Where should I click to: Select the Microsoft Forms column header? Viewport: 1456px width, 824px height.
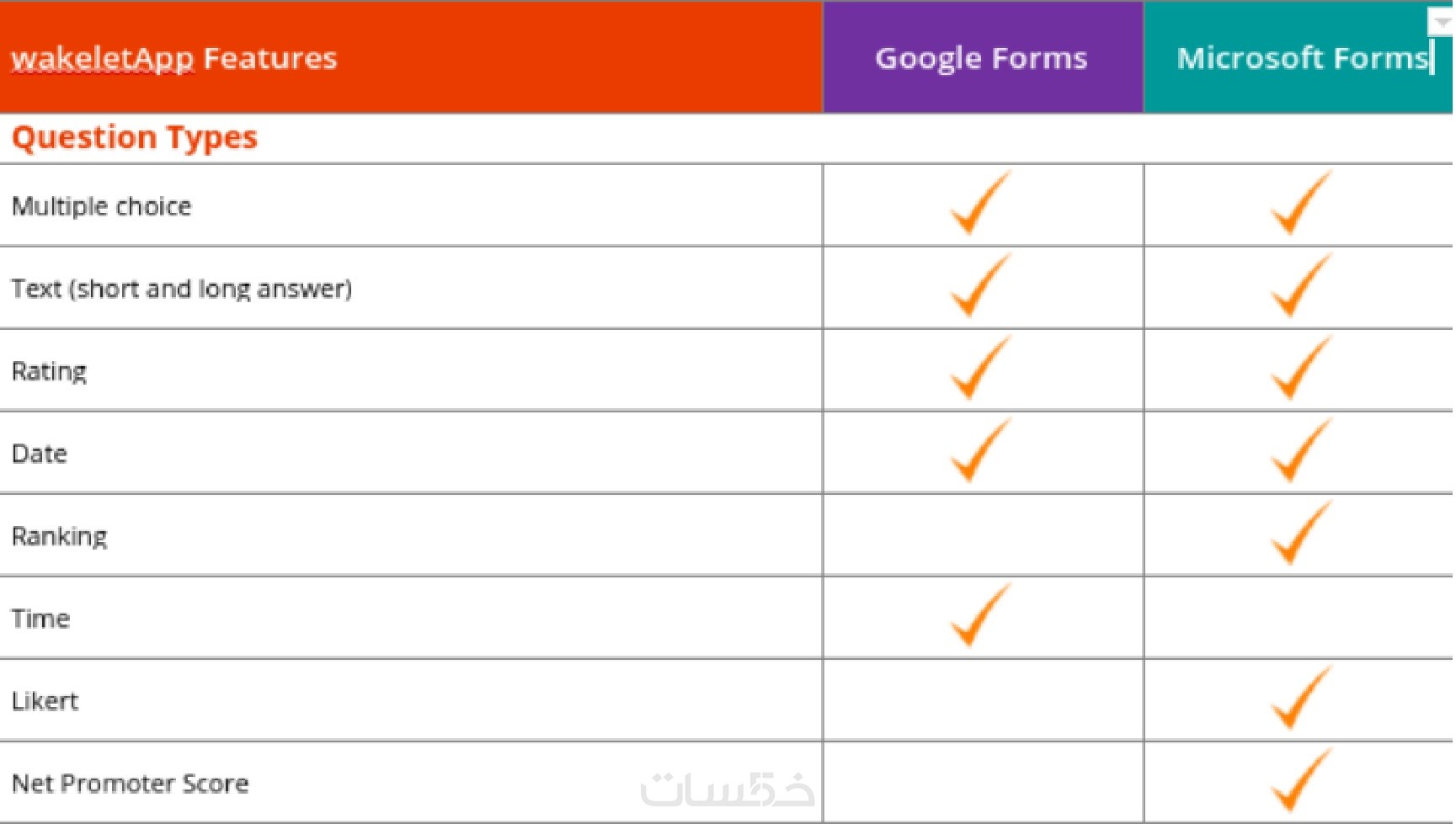1302,58
